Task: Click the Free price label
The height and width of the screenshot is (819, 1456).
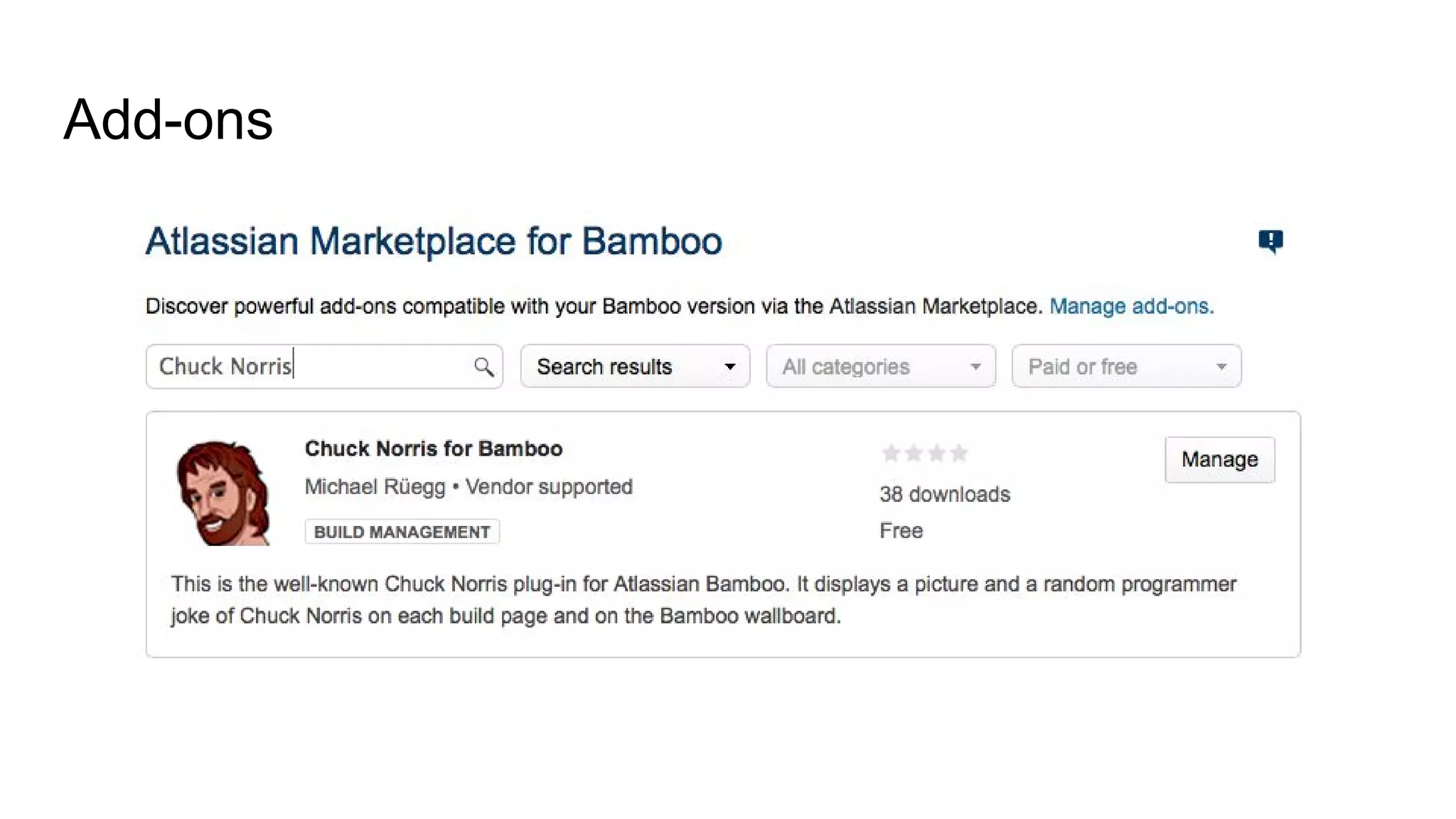Action: [901, 530]
